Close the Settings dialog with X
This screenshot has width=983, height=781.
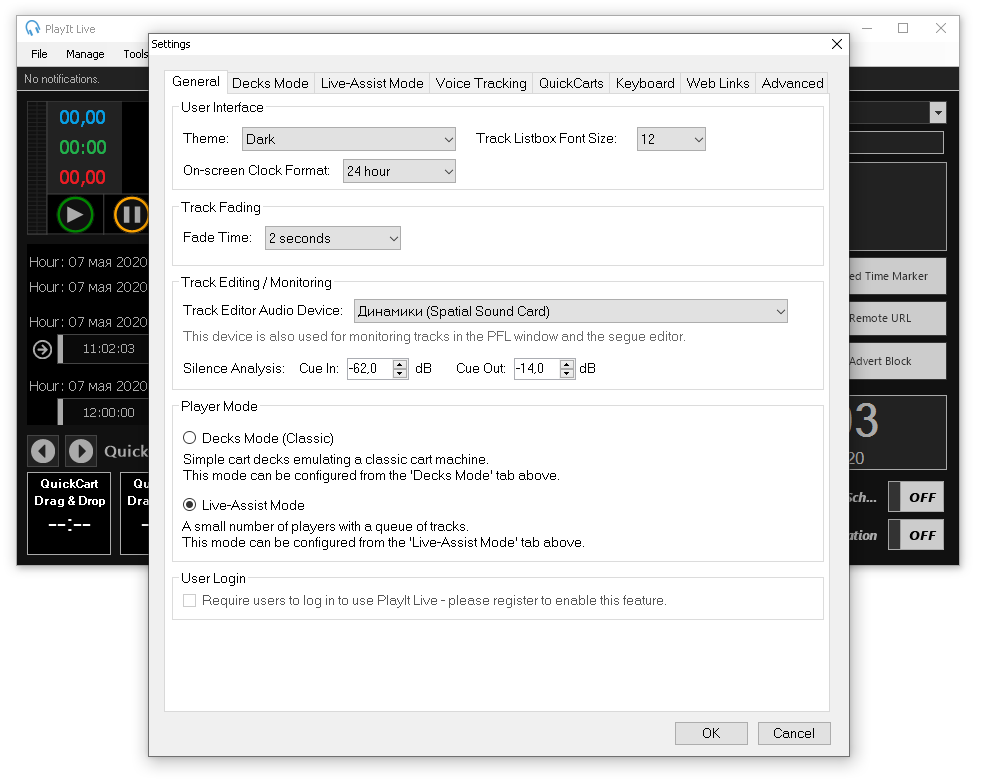[x=836, y=44]
